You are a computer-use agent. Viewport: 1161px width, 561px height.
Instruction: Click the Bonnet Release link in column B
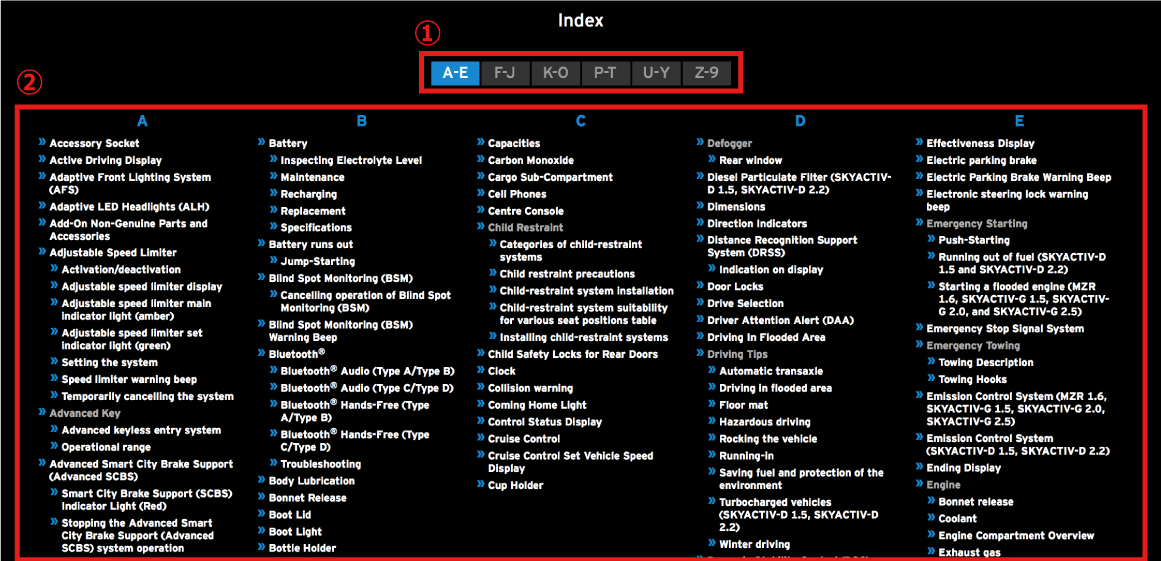tap(307, 498)
